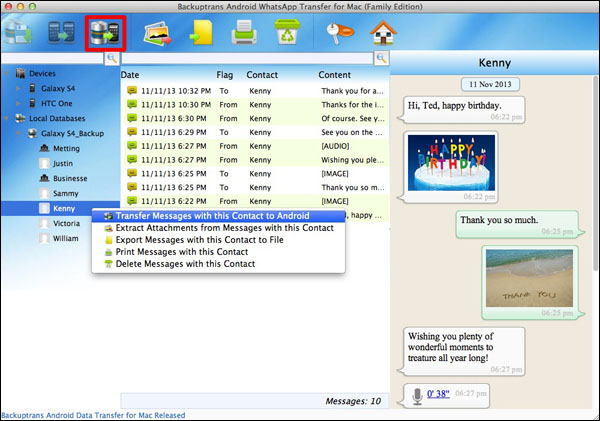The height and width of the screenshot is (421, 600).
Task: Click the backup messages to database toolbar icon
Action: pos(18,33)
